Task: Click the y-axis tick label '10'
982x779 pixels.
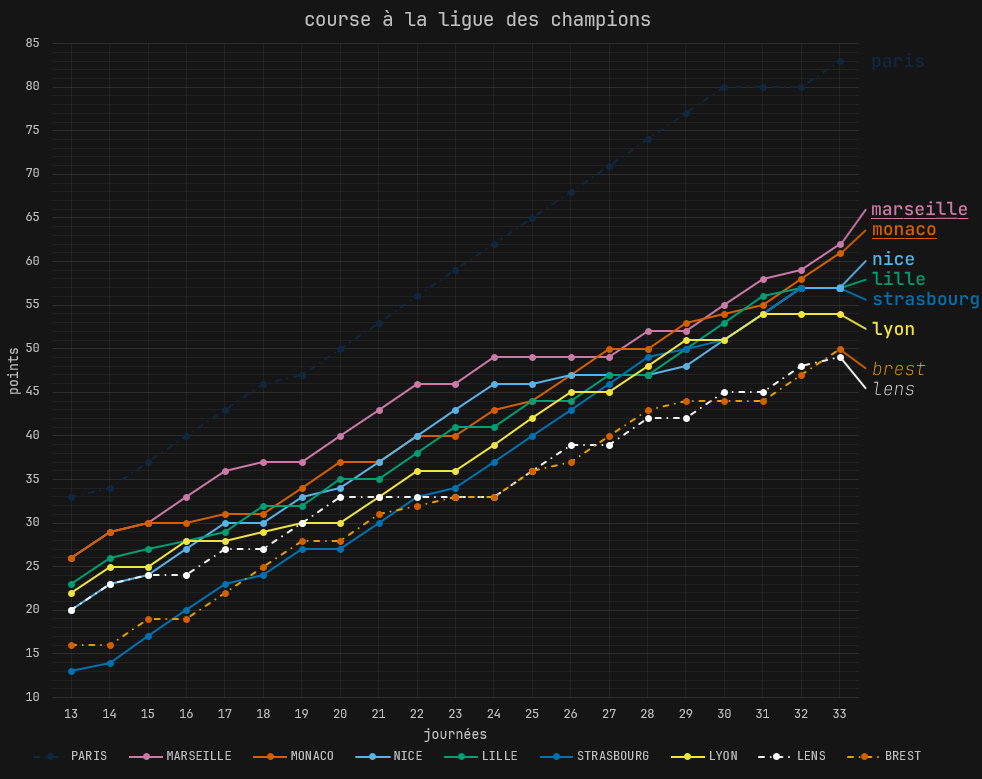Action: click(x=33, y=697)
